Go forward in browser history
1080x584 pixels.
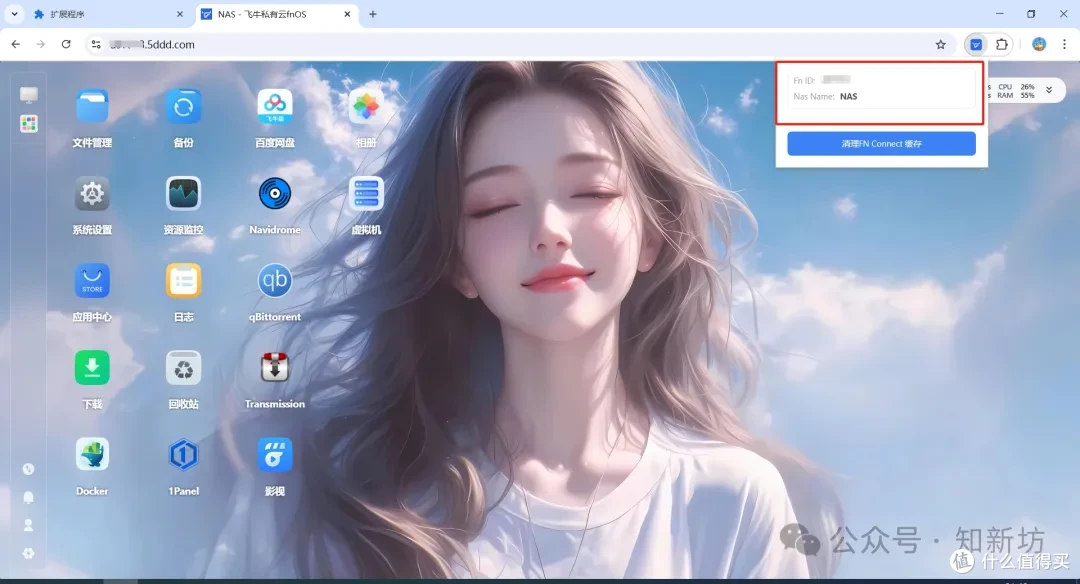(x=41, y=45)
